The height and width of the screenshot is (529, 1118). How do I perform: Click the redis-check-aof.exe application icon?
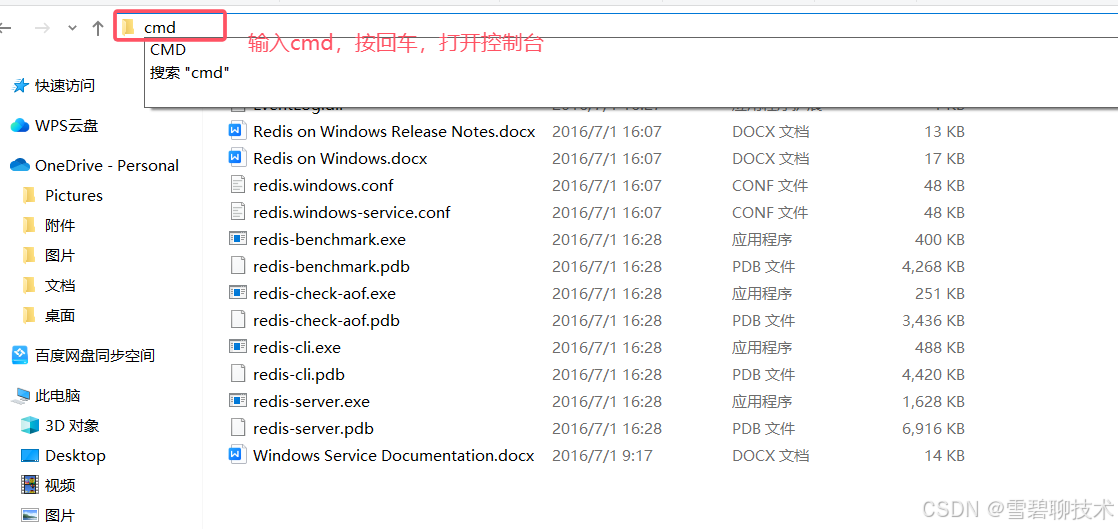(x=237, y=293)
